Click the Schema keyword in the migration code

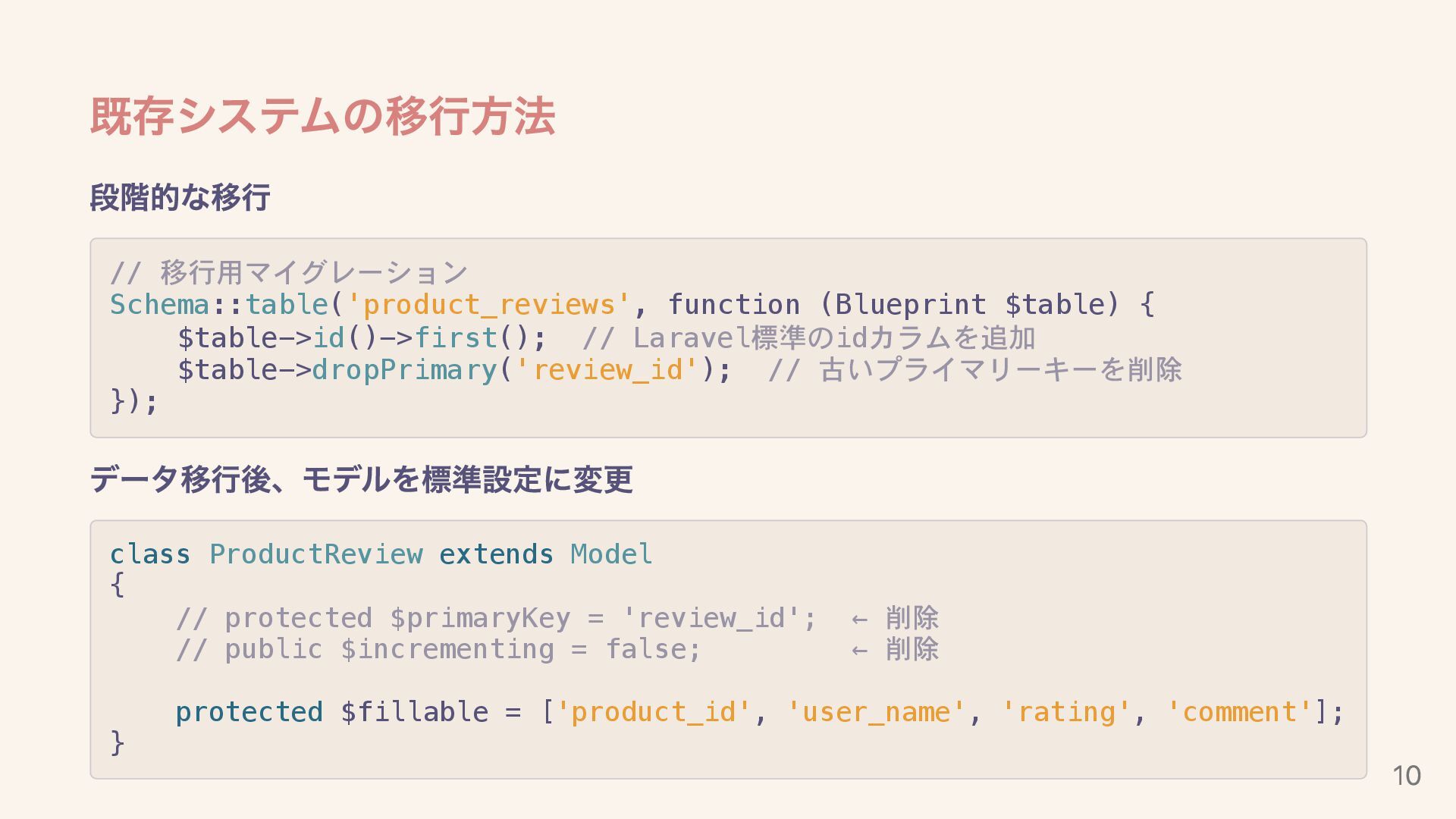(159, 305)
